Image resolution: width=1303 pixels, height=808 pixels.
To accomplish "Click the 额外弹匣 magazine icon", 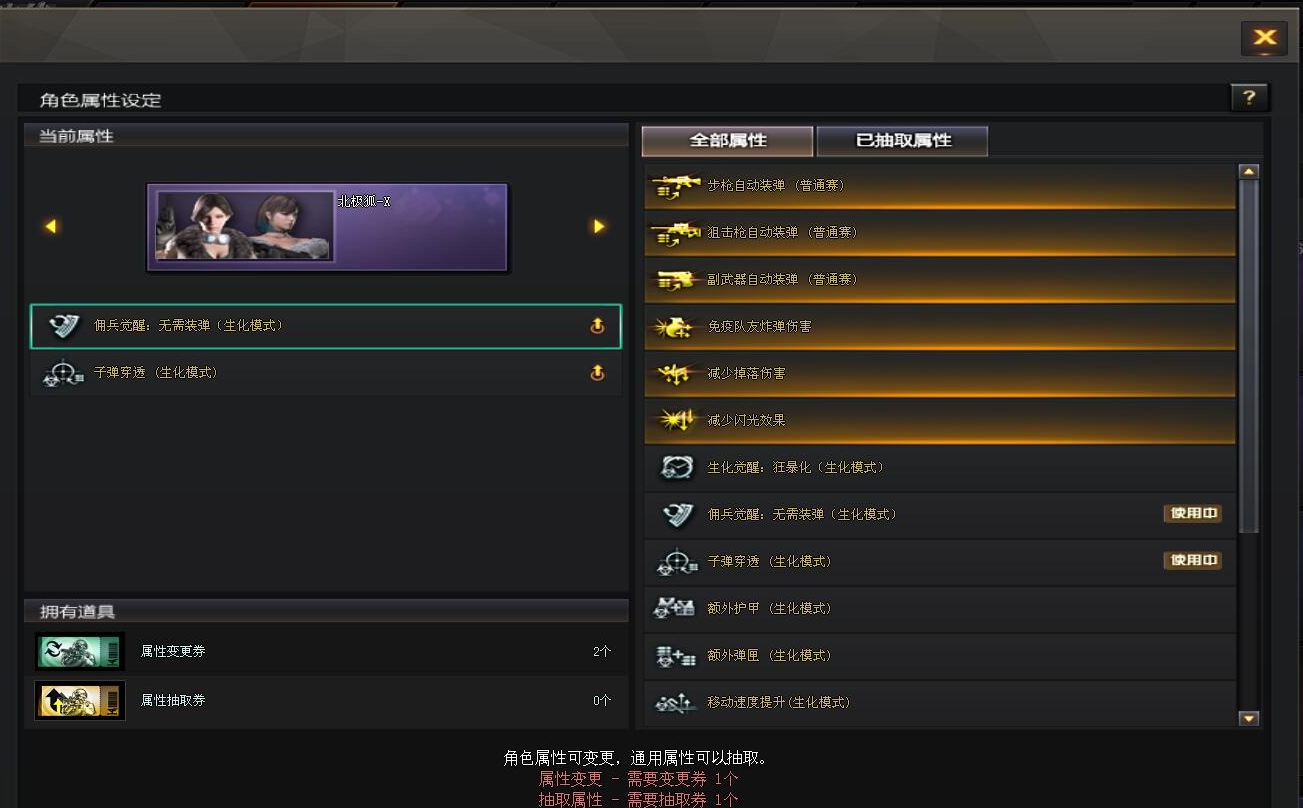I will tap(675, 656).
